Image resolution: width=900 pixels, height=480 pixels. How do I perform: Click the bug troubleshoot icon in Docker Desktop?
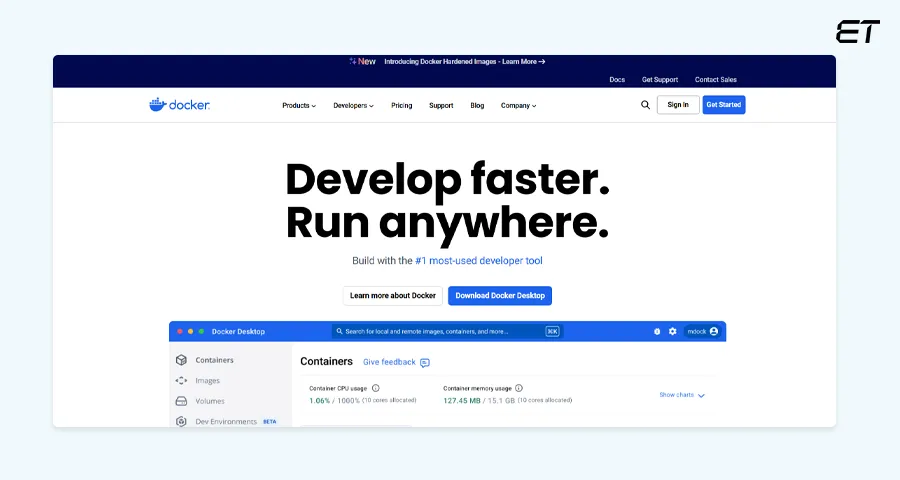[x=657, y=331]
